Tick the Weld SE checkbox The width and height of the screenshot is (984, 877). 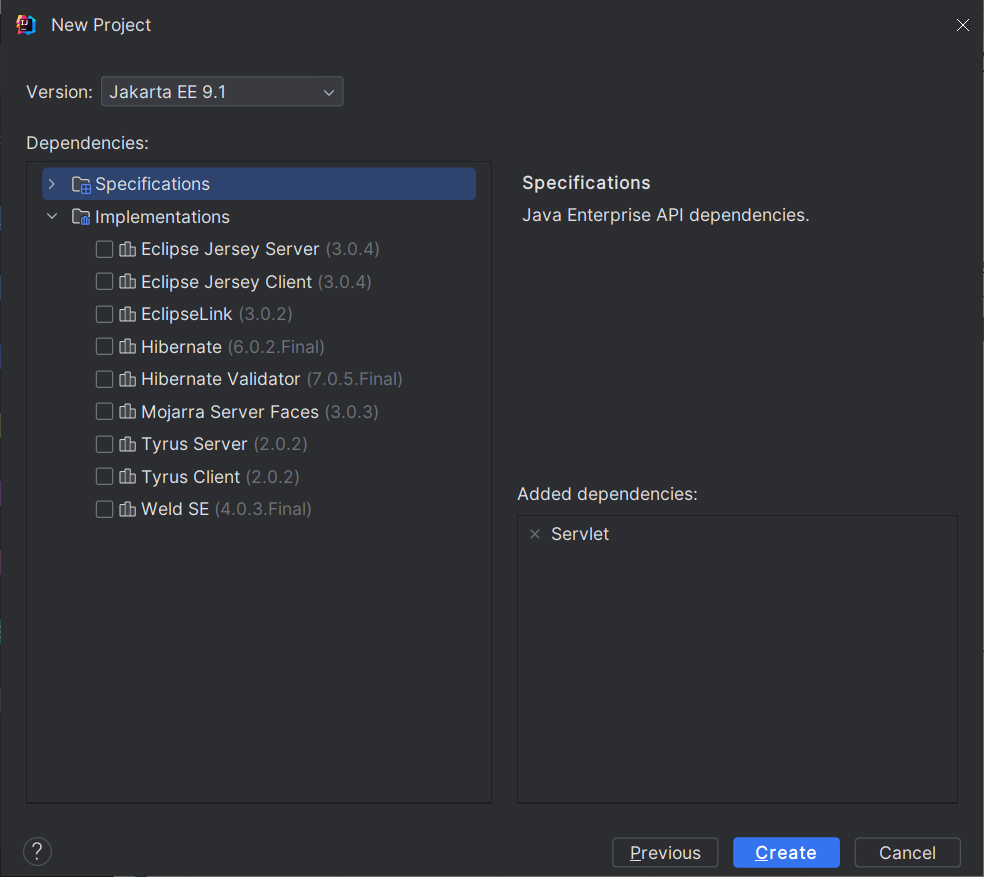[x=104, y=509]
